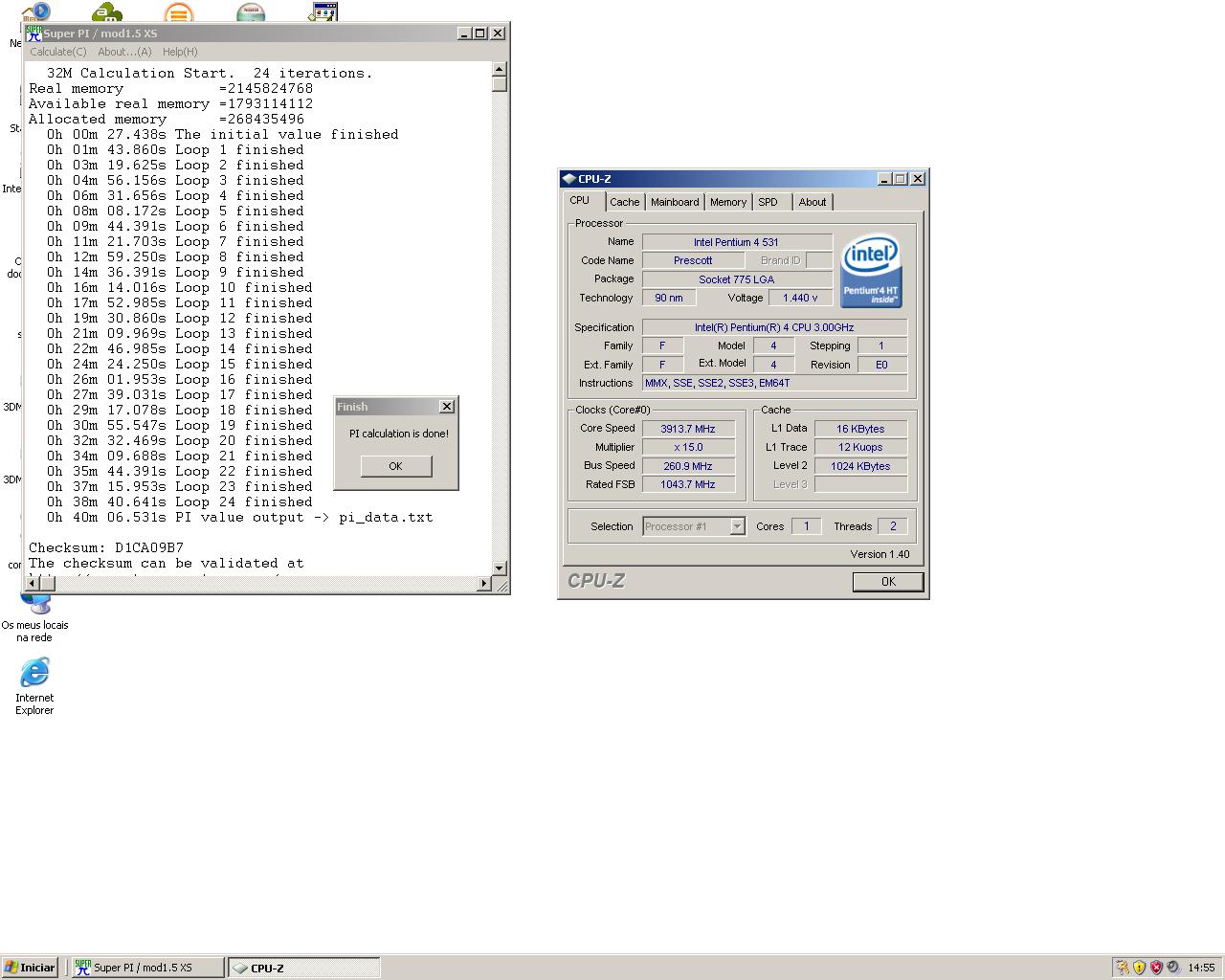The image size is (1225, 980).
Task: Select CPU-Z taskbar button
Action: click(x=303, y=968)
